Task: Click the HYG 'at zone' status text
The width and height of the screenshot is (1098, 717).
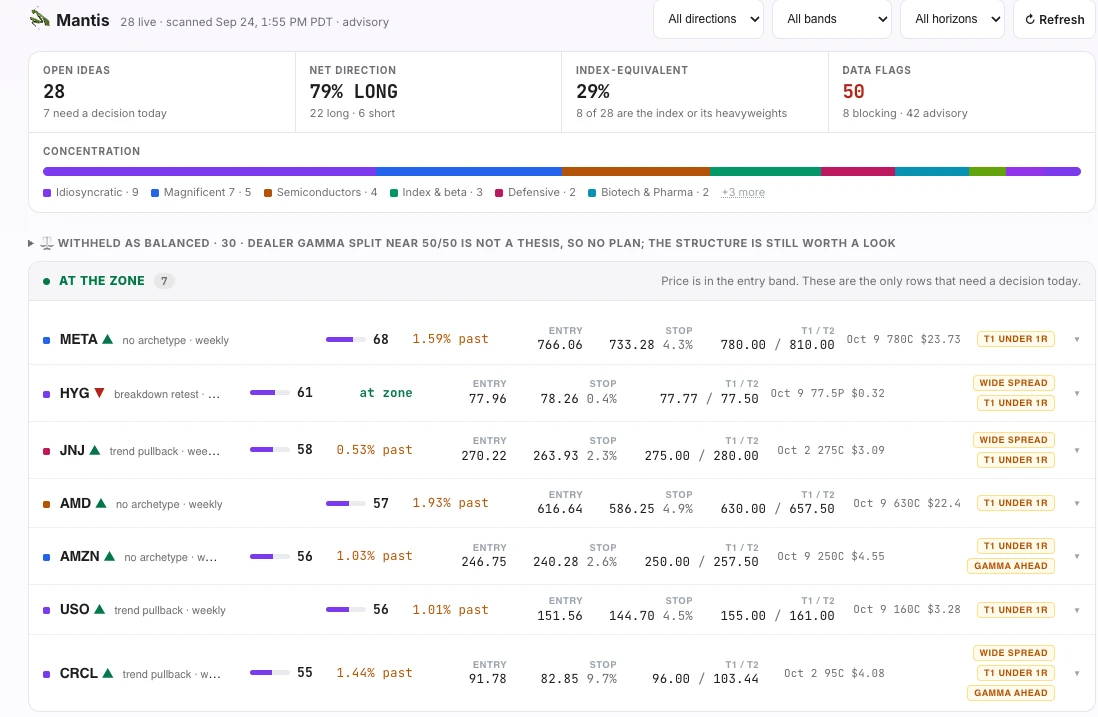Action: pos(386,394)
